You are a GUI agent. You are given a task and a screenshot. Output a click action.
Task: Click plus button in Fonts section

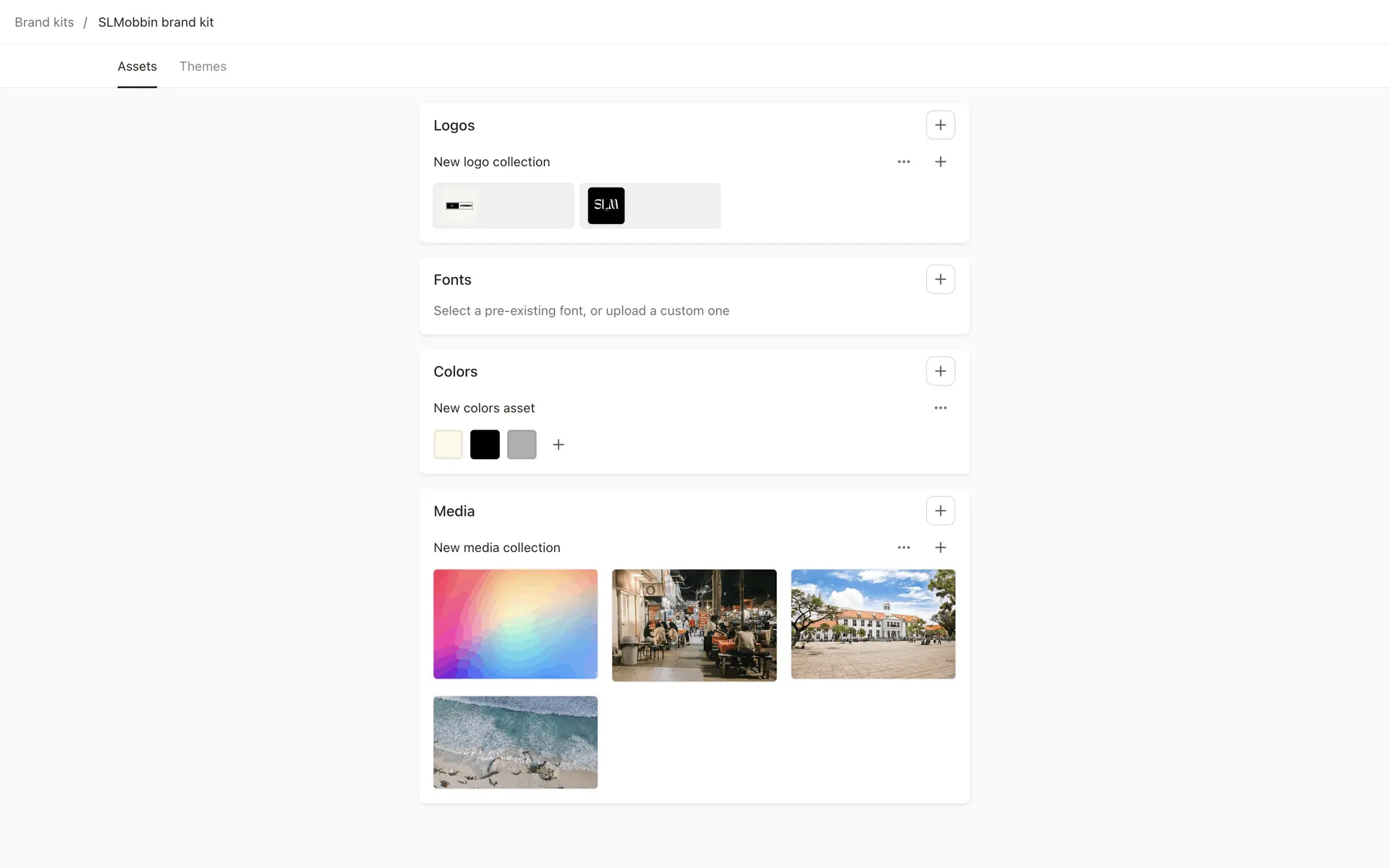(940, 279)
